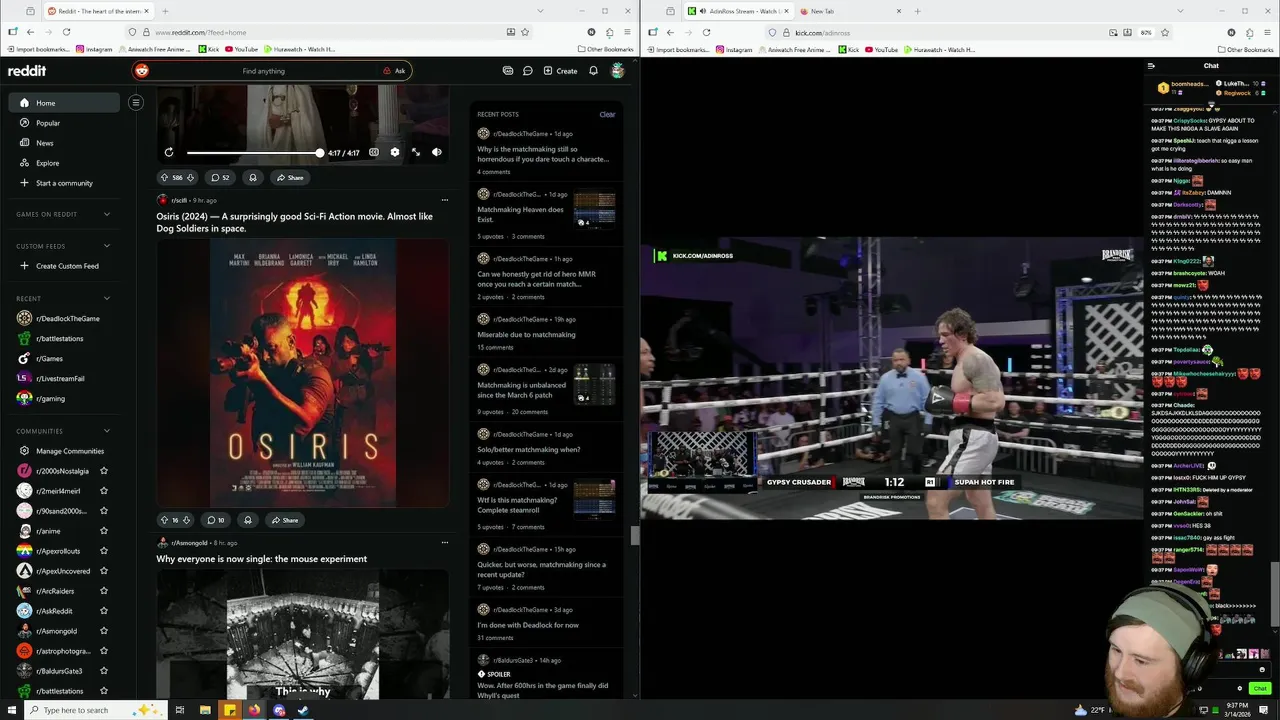Open the Reddit notifications bell
This screenshot has width=1280, height=720.
pos(593,71)
